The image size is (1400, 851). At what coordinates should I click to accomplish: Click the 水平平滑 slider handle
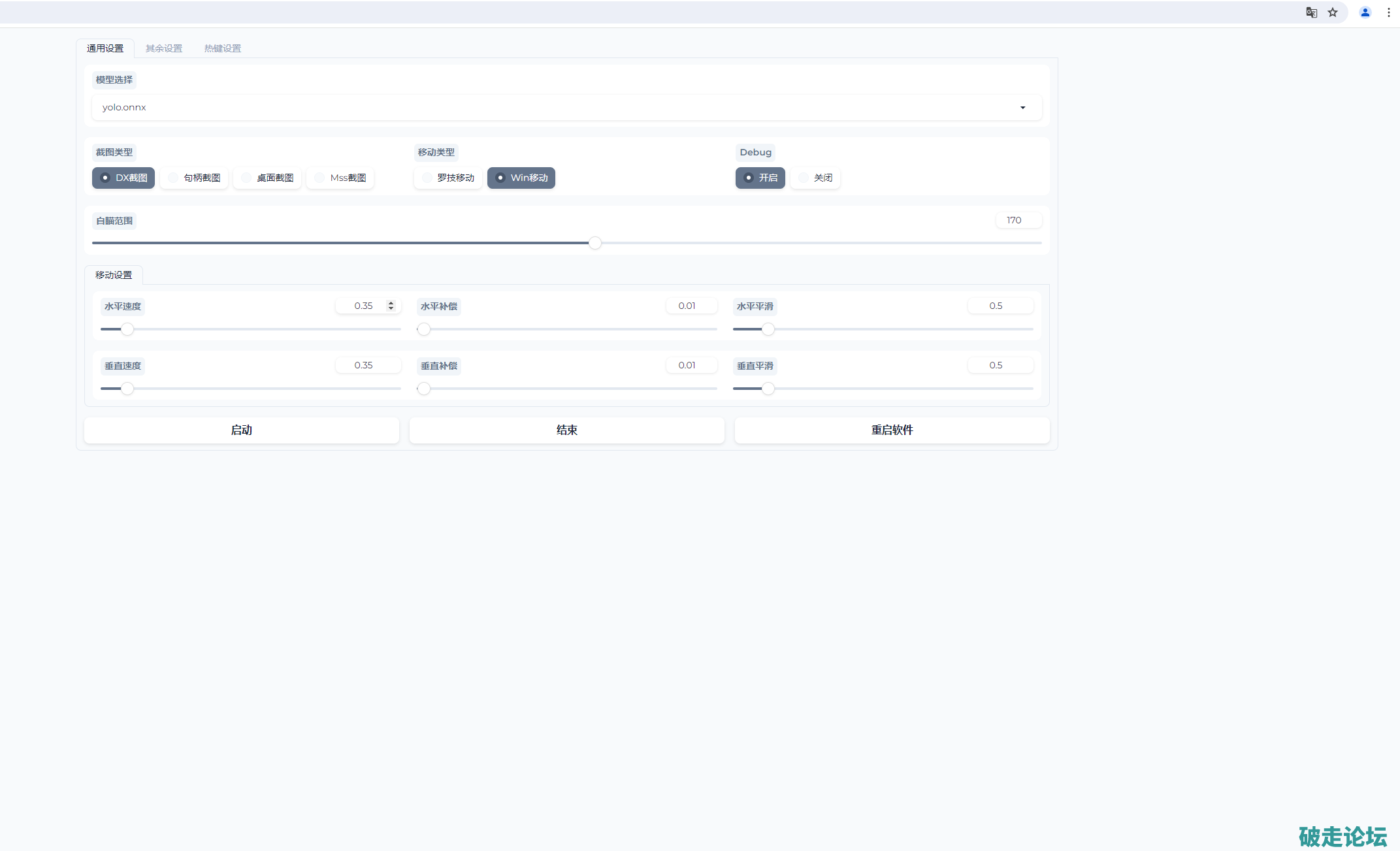(768, 329)
